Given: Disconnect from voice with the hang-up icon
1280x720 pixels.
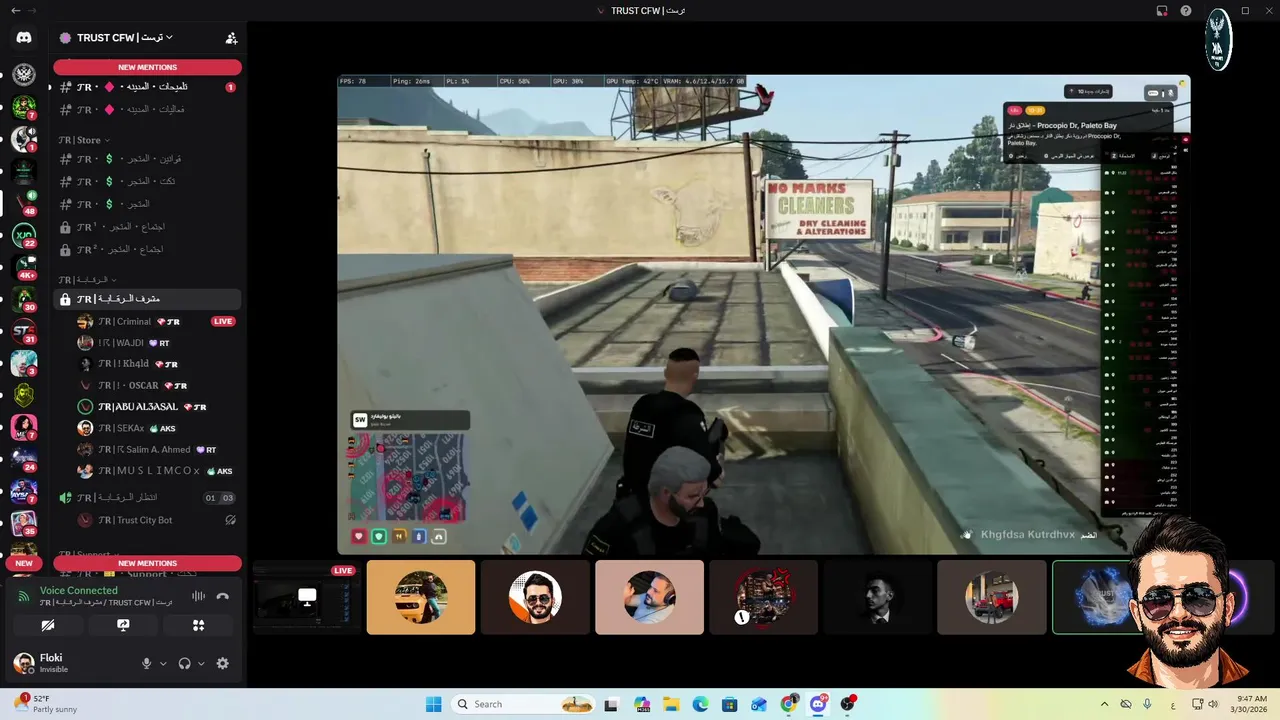Looking at the screenshot, I should (222, 596).
